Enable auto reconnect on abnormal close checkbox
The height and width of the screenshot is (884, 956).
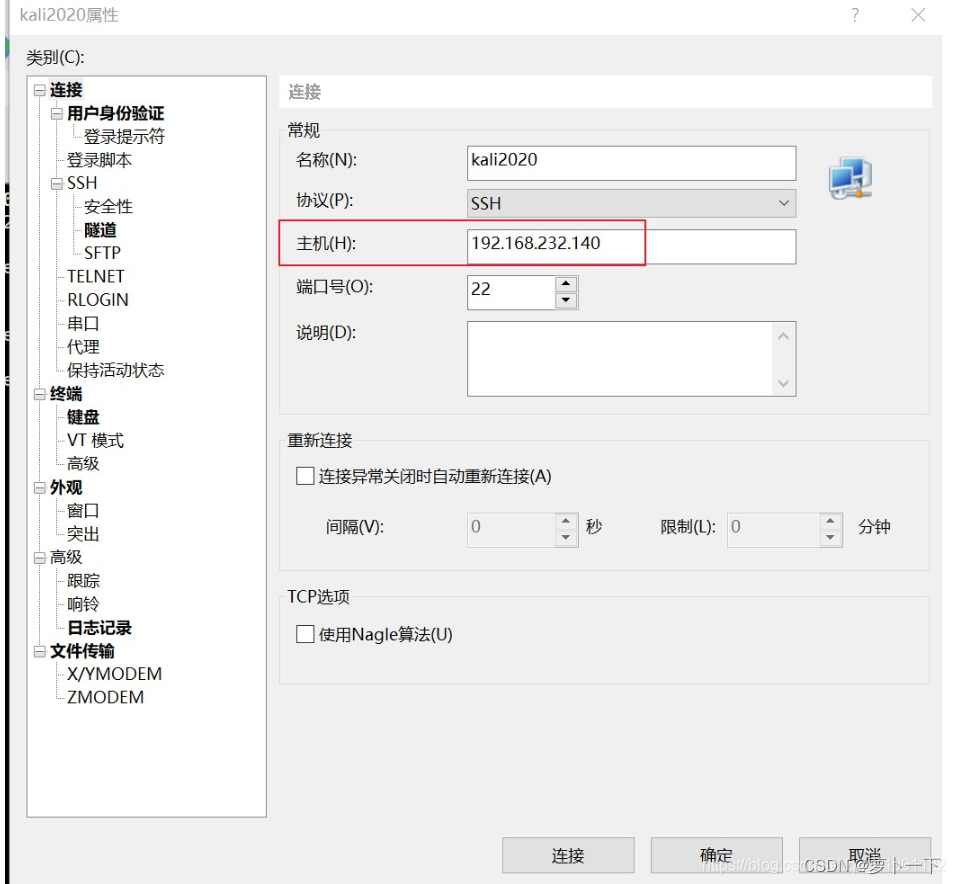pyautogui.click(x=305, y=476)
